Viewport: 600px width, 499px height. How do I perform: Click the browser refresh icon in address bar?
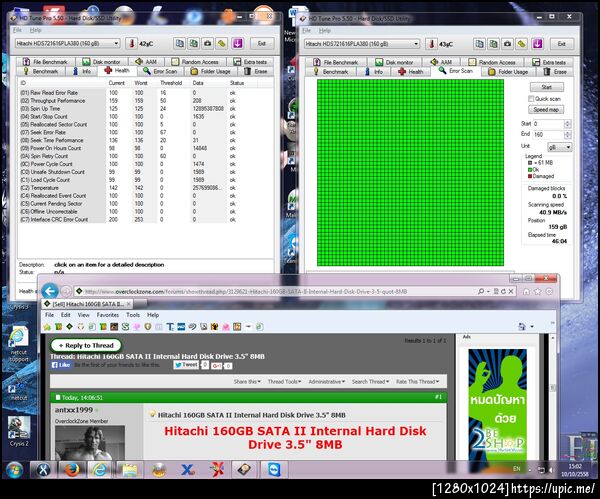(x=503, y=291)
